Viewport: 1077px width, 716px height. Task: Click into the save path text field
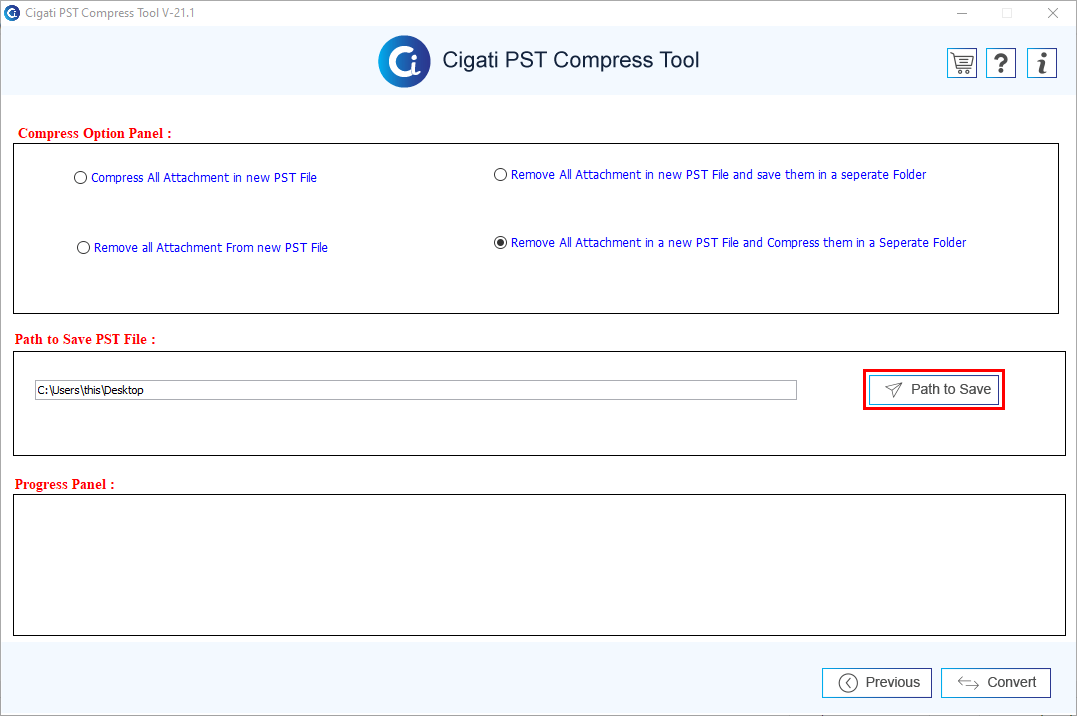pyautogui.click(x=416, y=390)
